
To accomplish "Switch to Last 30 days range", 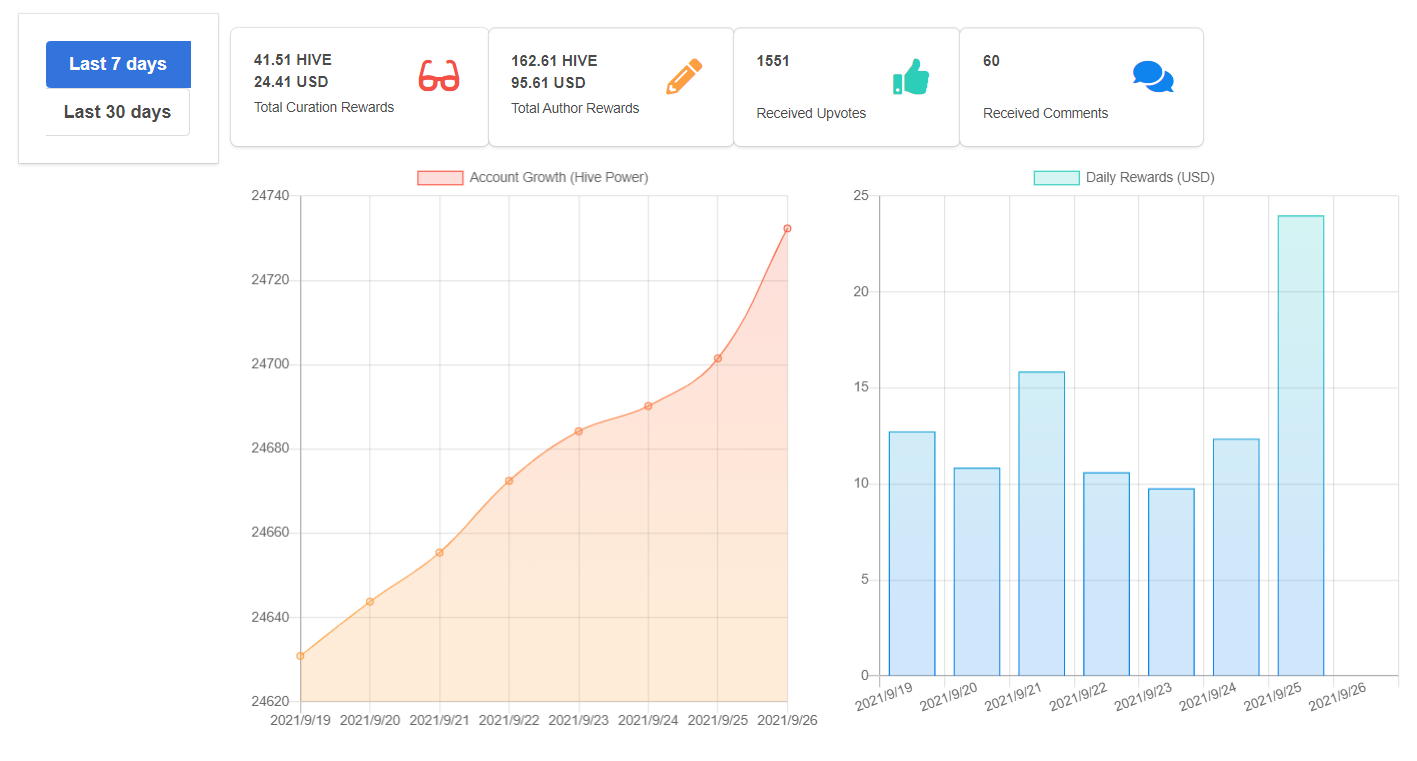I will pyautogui.click(x=118, y=112).
